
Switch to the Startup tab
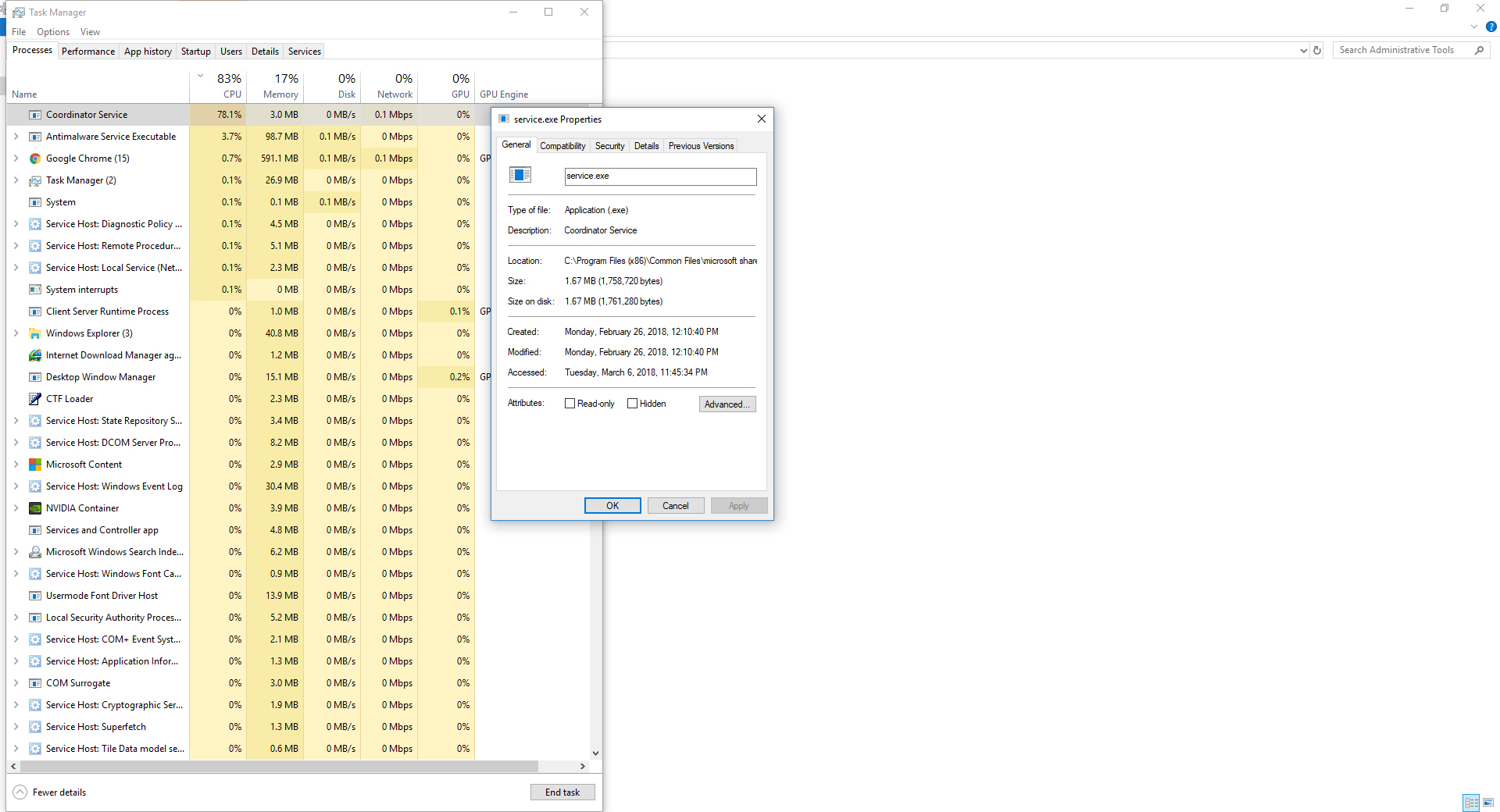pos(196,52)
